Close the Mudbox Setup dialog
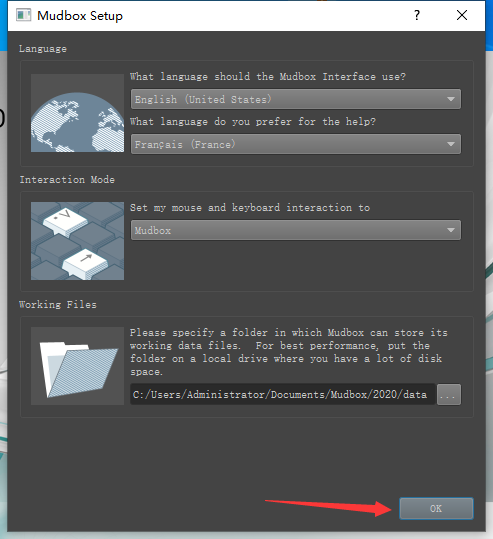 point(462,15)
